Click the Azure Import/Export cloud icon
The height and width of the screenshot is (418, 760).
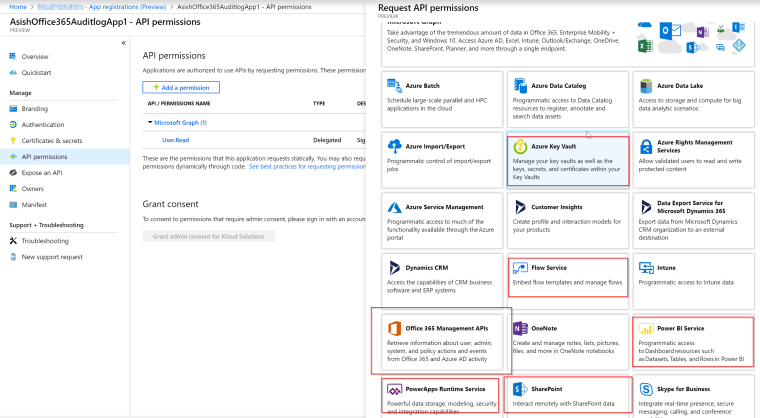[x=395, y=146]
